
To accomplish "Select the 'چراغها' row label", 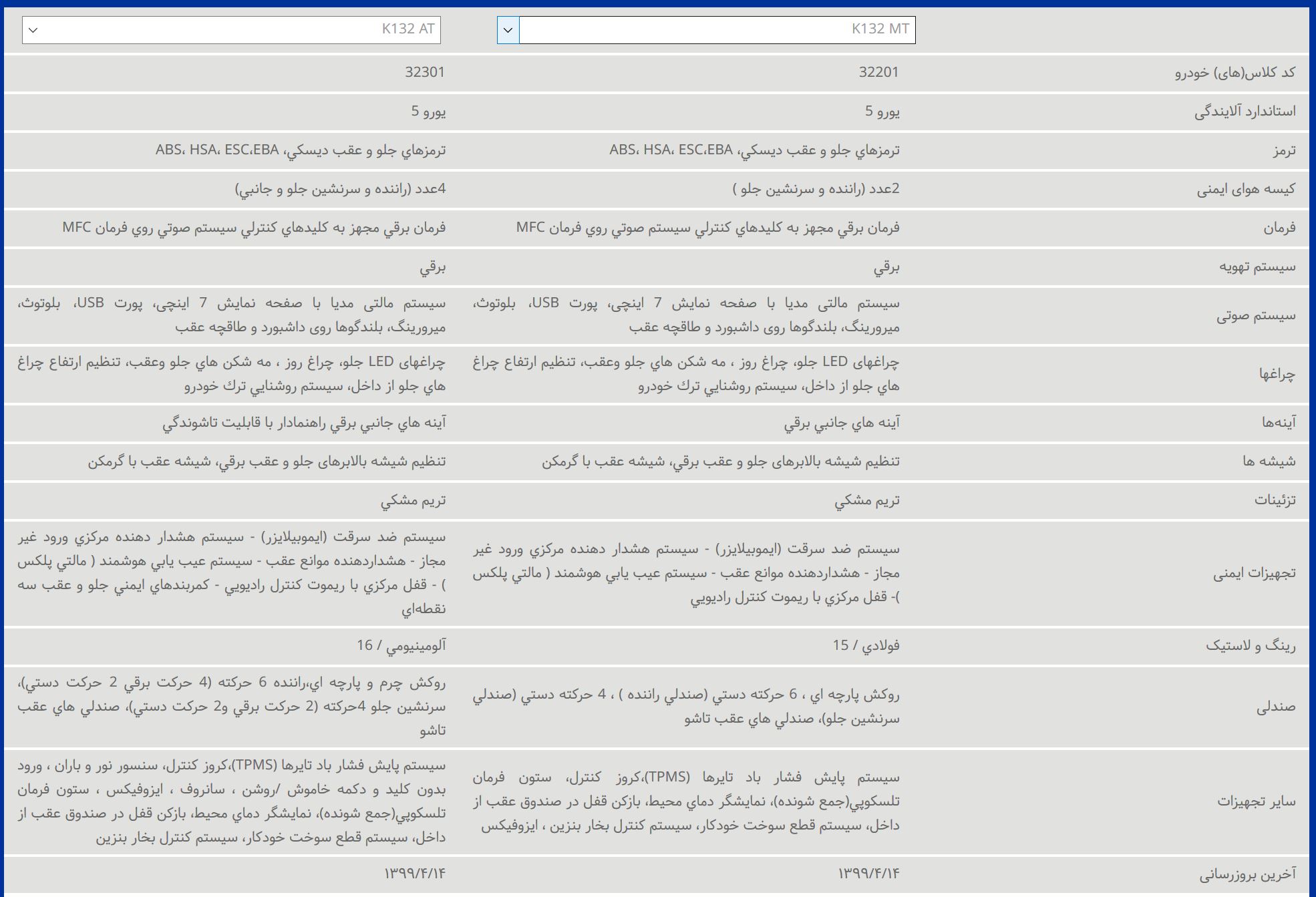I will (1277, 374).
